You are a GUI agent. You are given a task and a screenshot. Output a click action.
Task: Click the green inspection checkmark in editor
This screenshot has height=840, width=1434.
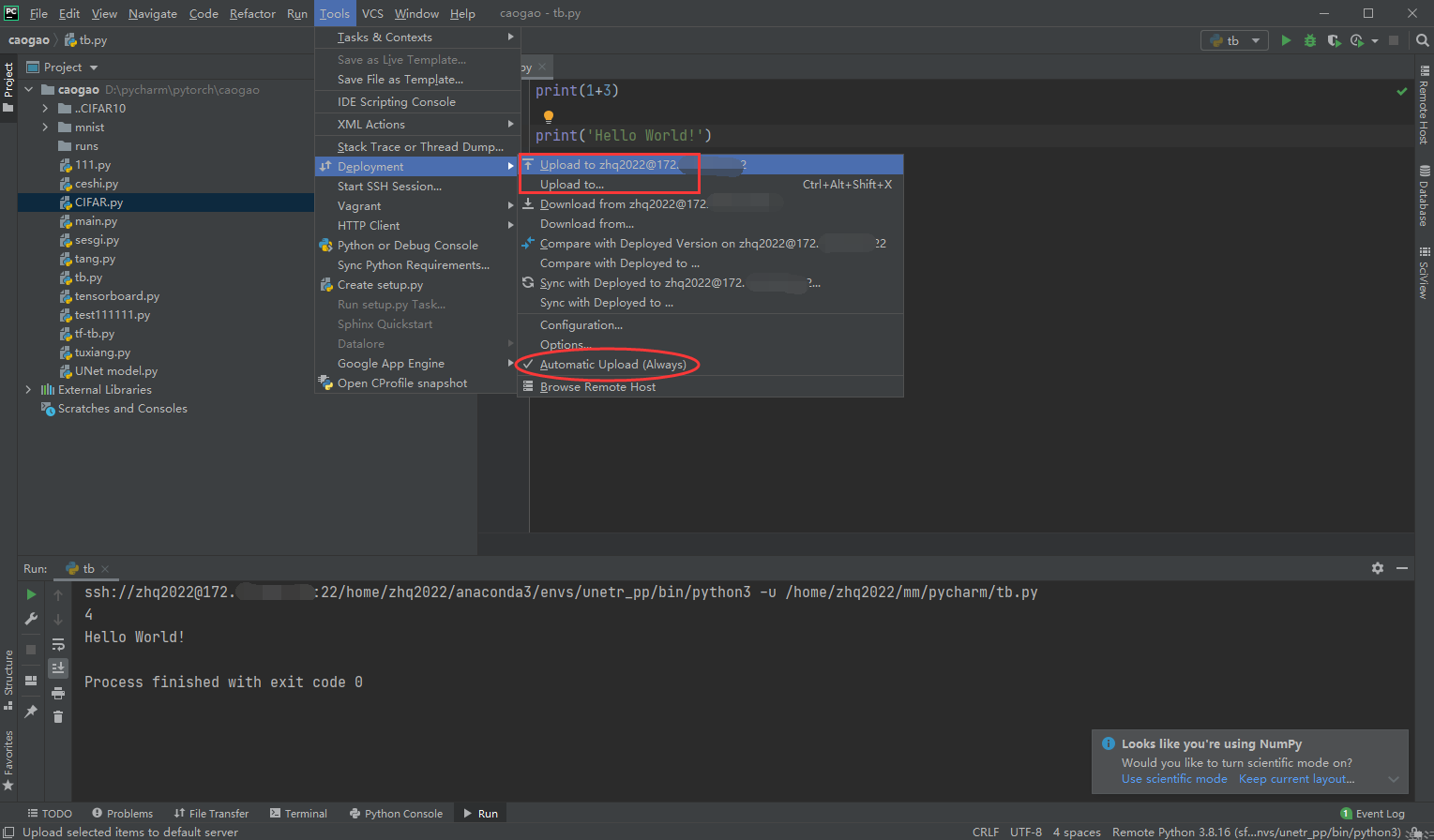point(1402,91)
